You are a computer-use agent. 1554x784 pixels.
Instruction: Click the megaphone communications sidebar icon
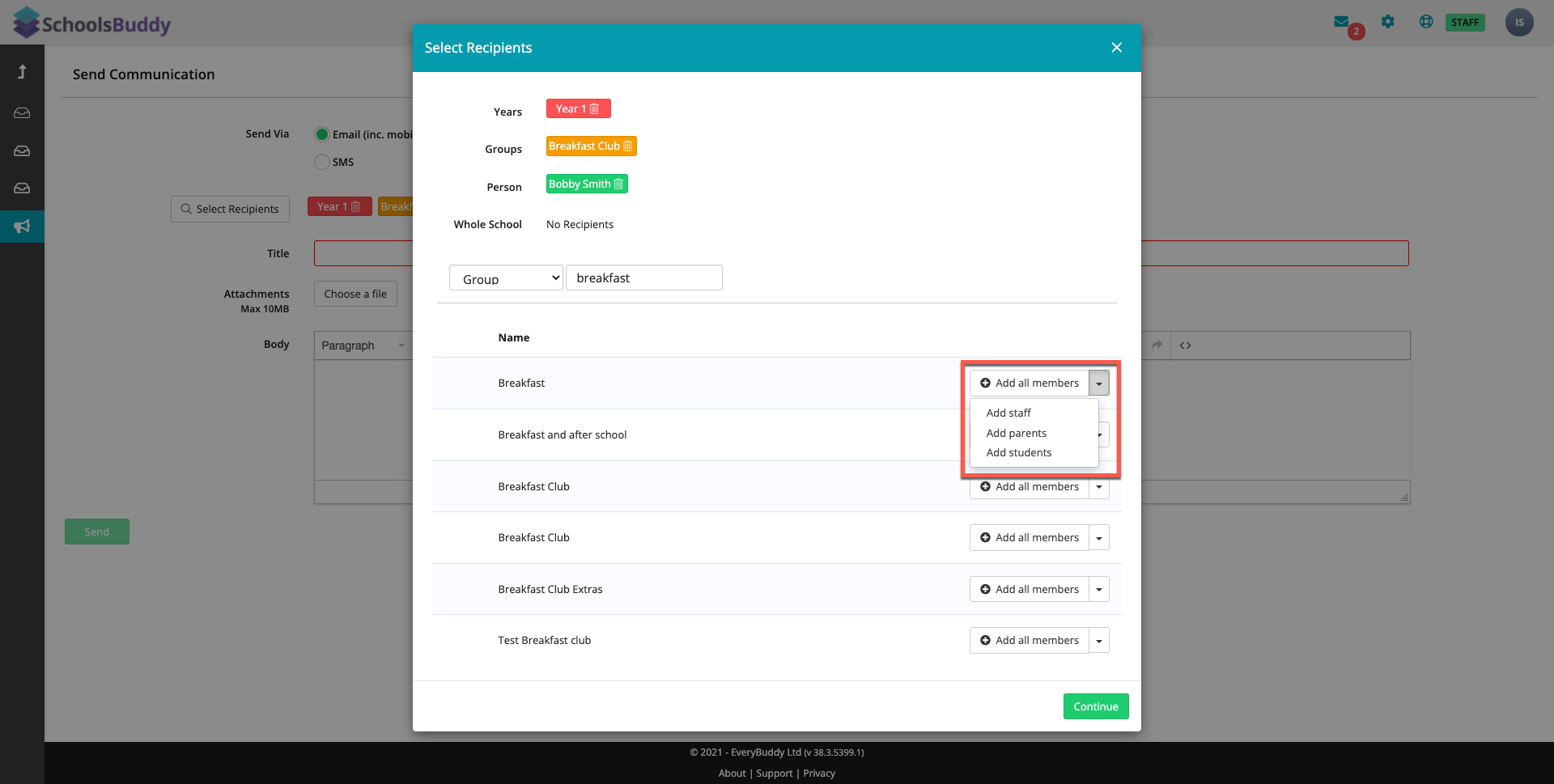click(22, 227)
